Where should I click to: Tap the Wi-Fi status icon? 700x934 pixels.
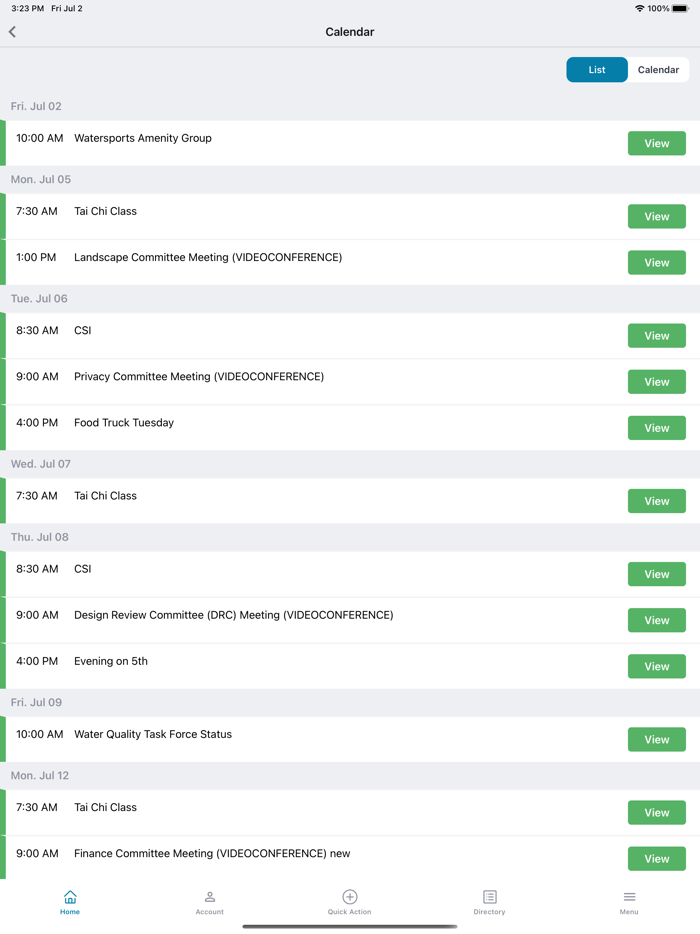coord(639,8)
